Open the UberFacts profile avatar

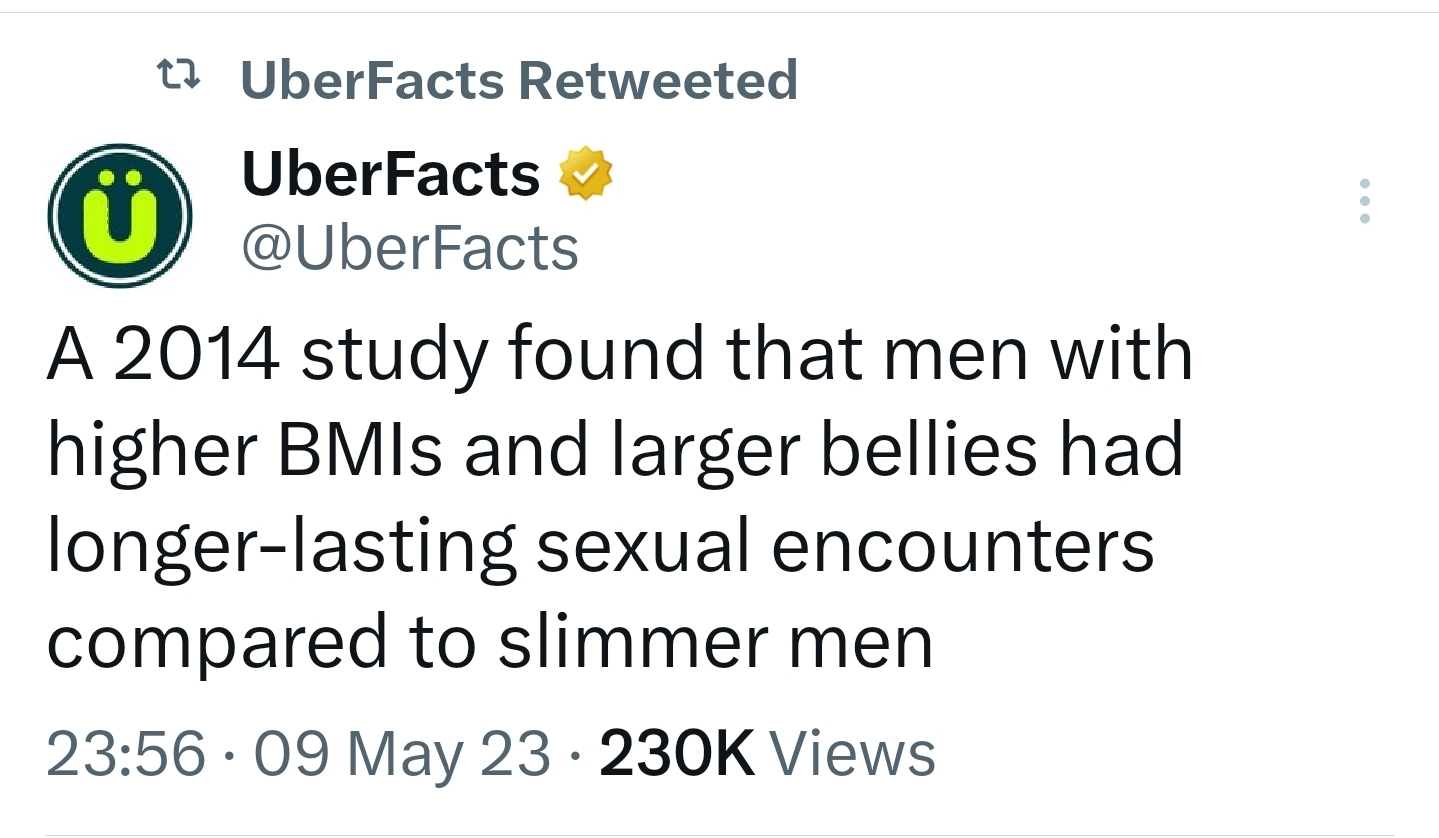click(x=120, y=215)
